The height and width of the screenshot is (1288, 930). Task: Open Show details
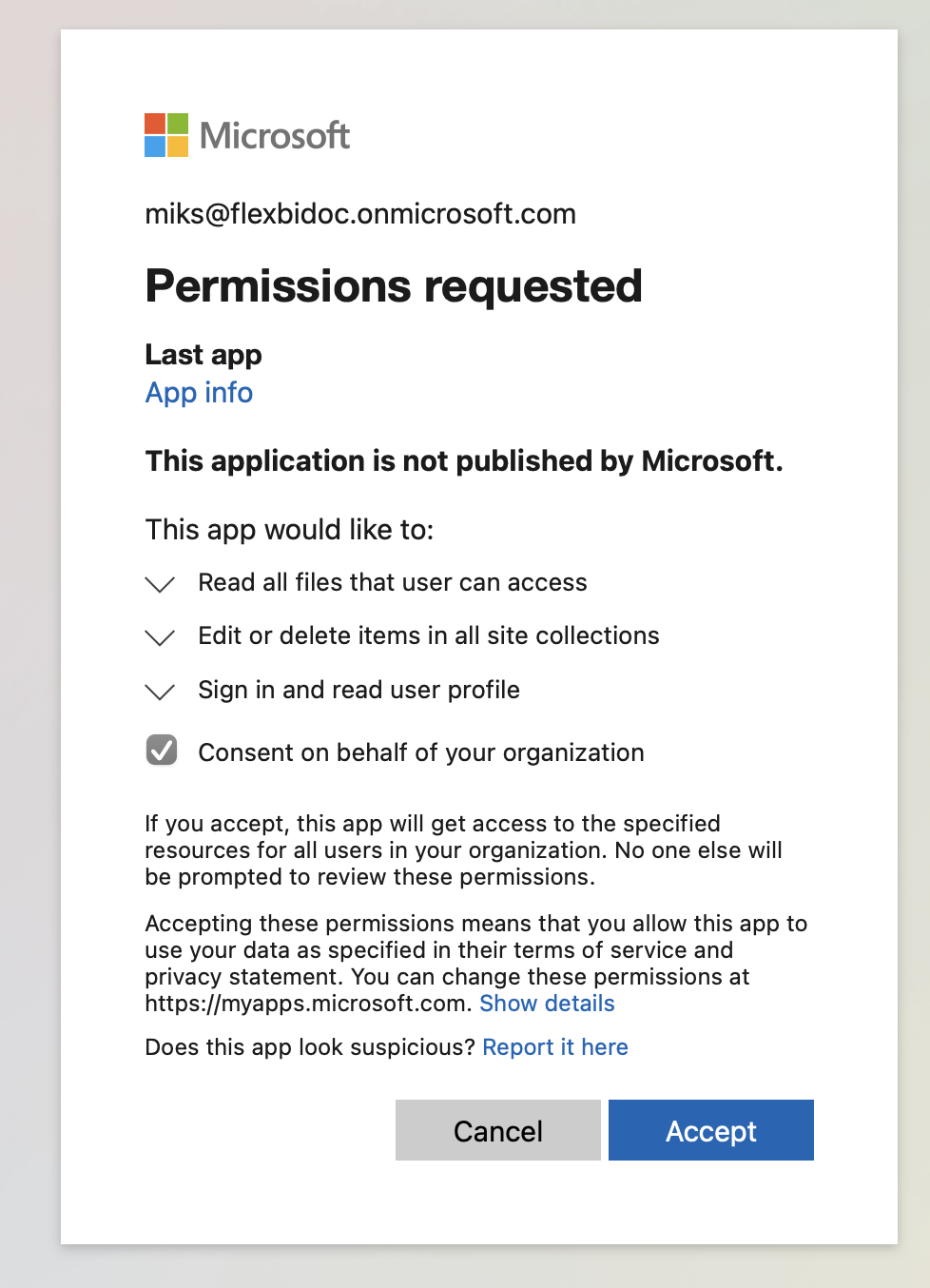point(547,1003)
